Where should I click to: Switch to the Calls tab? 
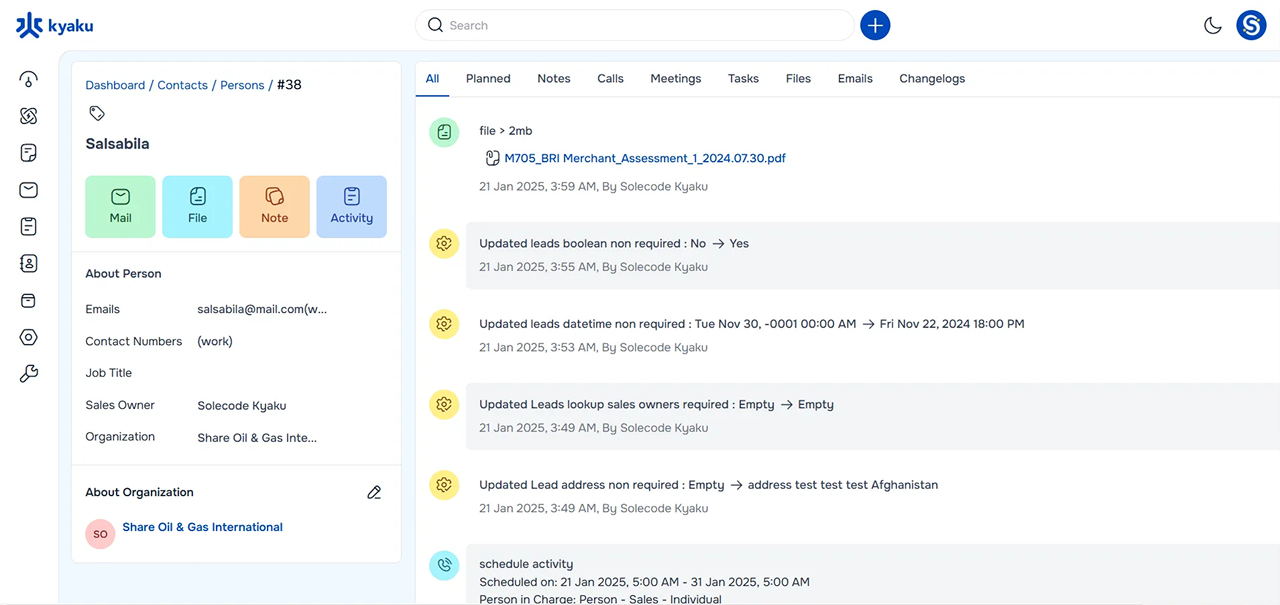click(x=610, y=78)
